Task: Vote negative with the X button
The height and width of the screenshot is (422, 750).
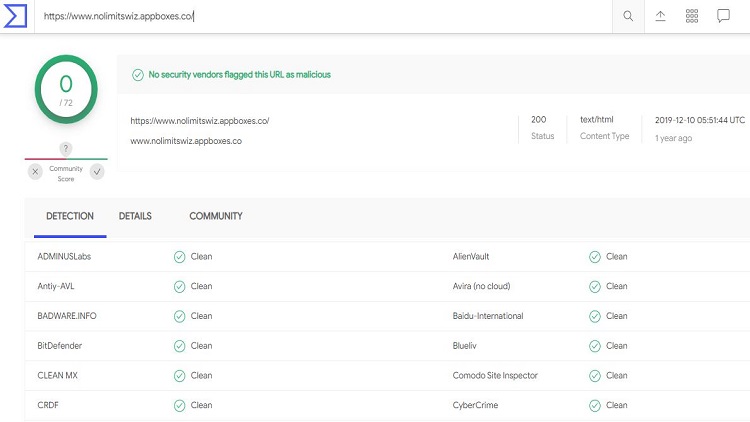Action: (x=35, y=171)
